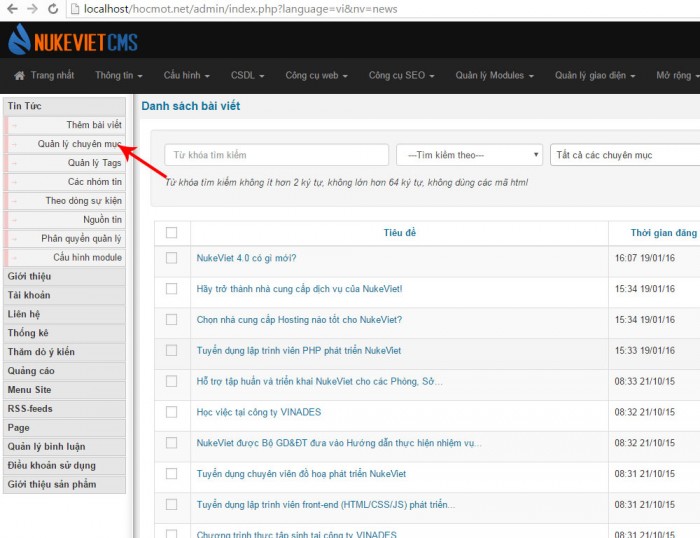
Task: Click the browser forward arrow
Action: point(32,8)
